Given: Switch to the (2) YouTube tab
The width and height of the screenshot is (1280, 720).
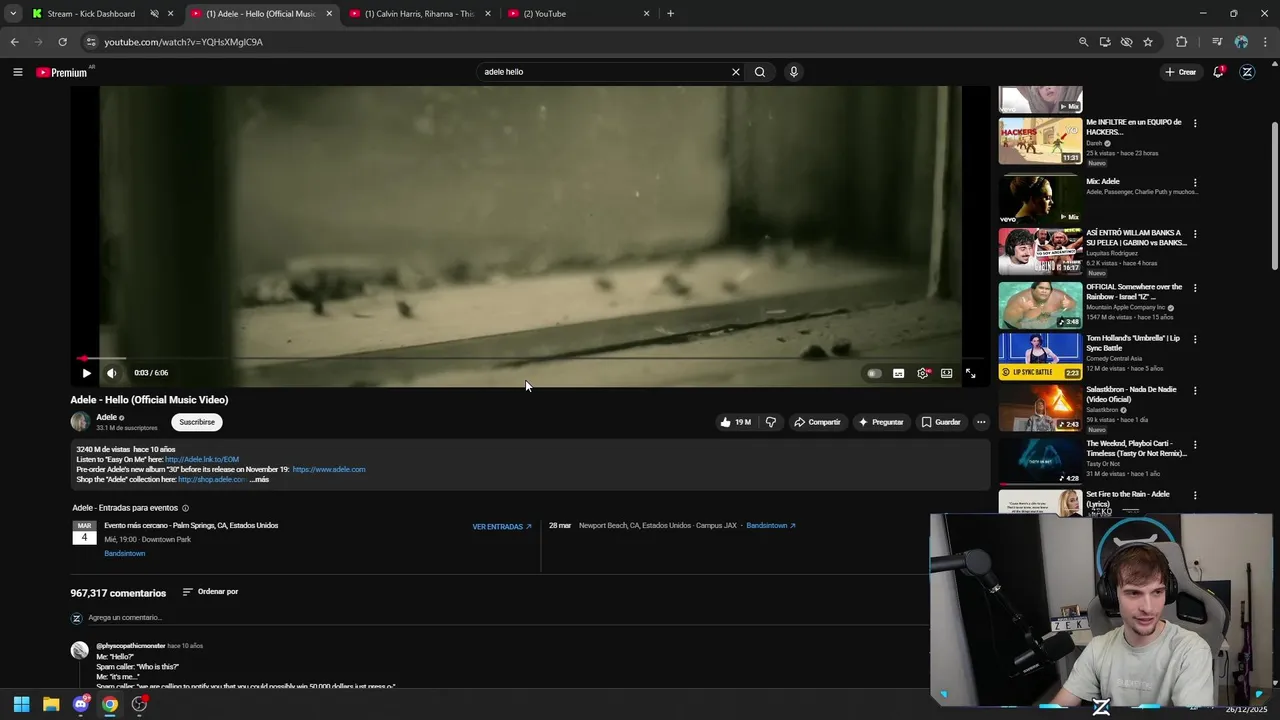Looking at the screenshot, I should pos(578,14).
